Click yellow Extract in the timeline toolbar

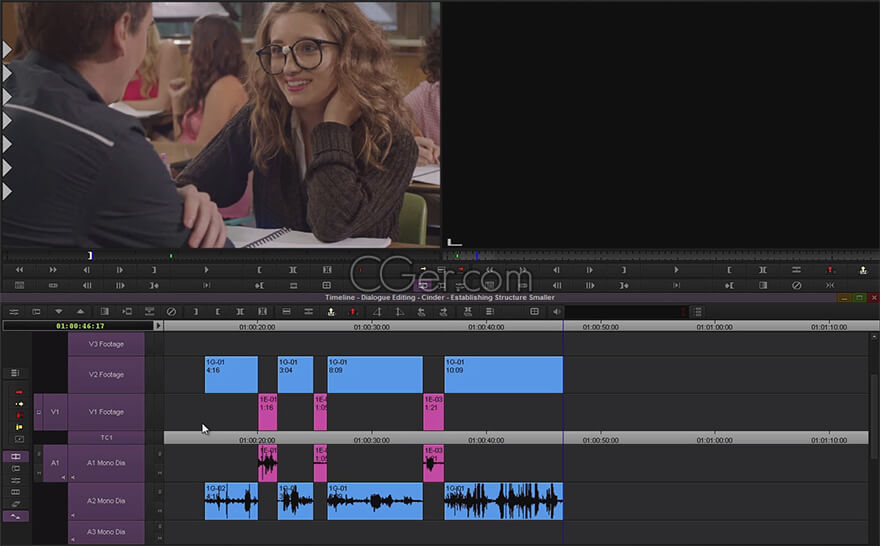point(331,311)
